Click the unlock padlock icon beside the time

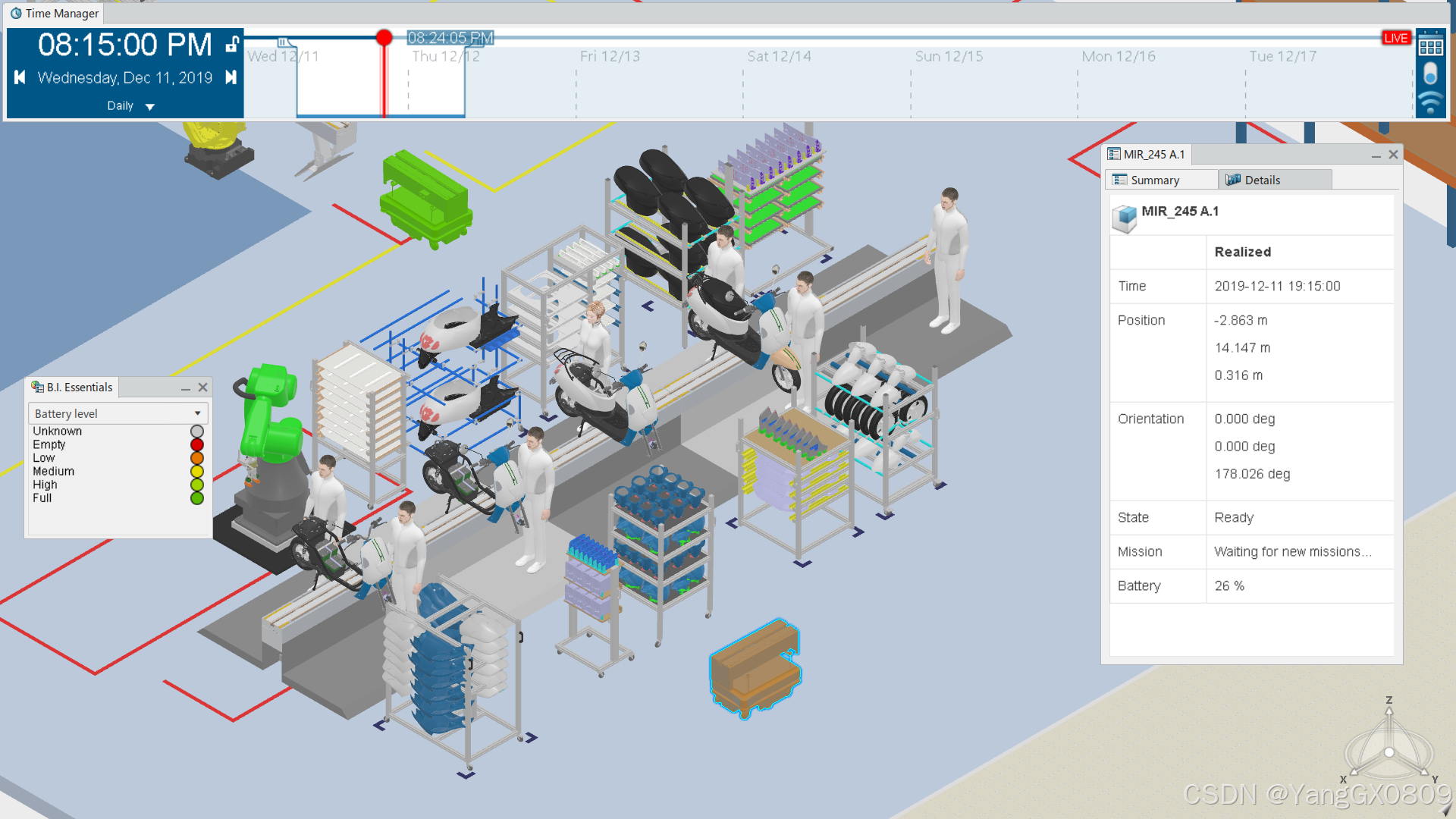233,45
